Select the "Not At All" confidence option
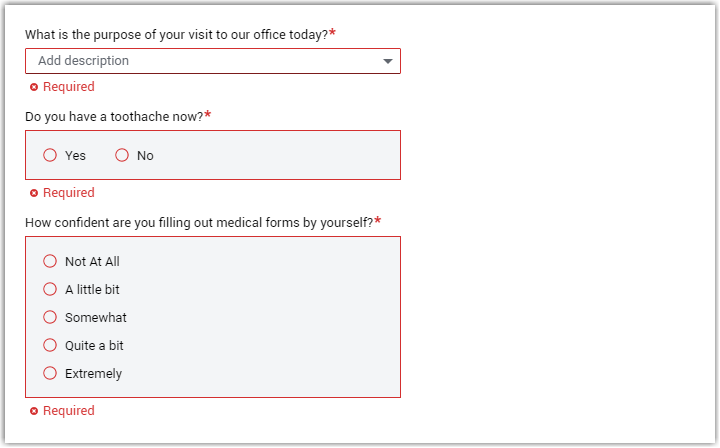Viewport: 720px width, 448px height. click(x=50, y=261)
